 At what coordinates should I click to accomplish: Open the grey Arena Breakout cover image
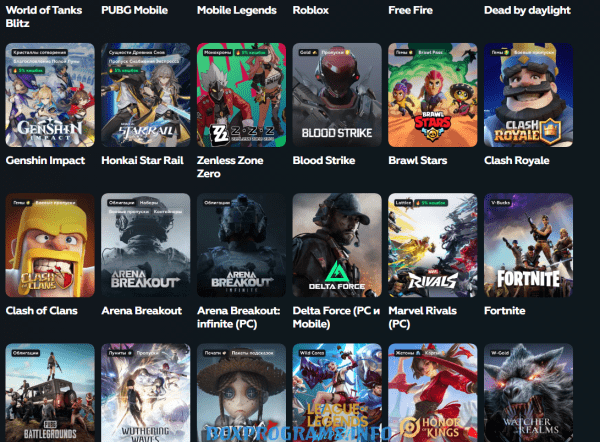(x=145, y=245)
